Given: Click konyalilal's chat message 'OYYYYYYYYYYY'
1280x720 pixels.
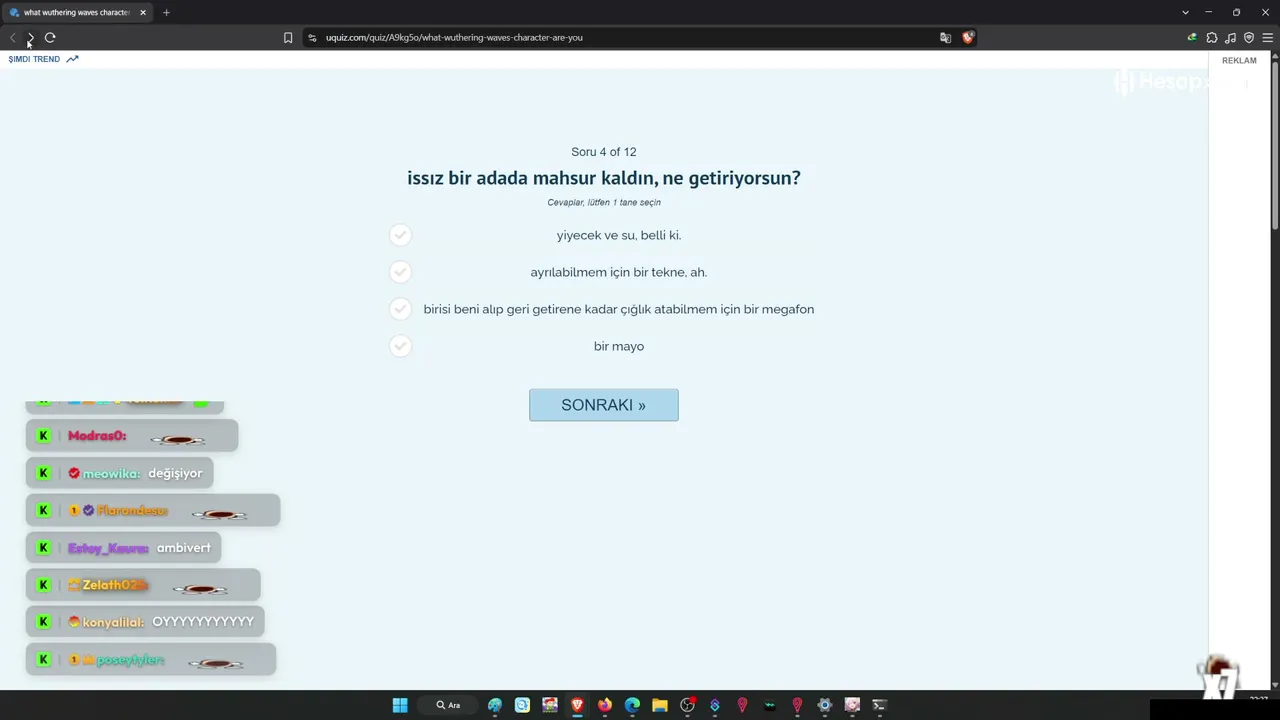Looking at the screenshot, I should pos(203,622).
